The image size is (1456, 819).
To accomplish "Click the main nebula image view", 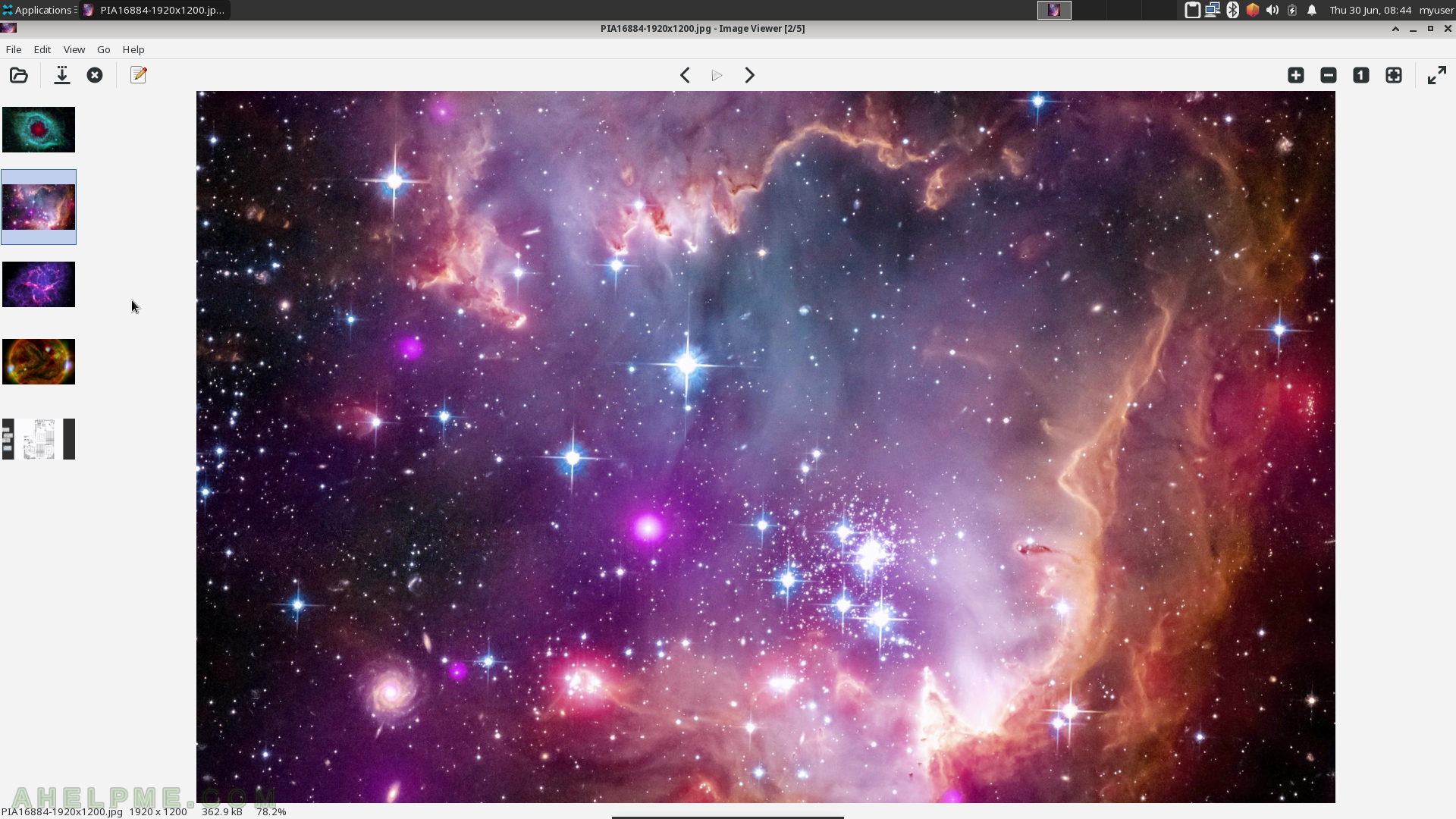I will pos(766,447).
